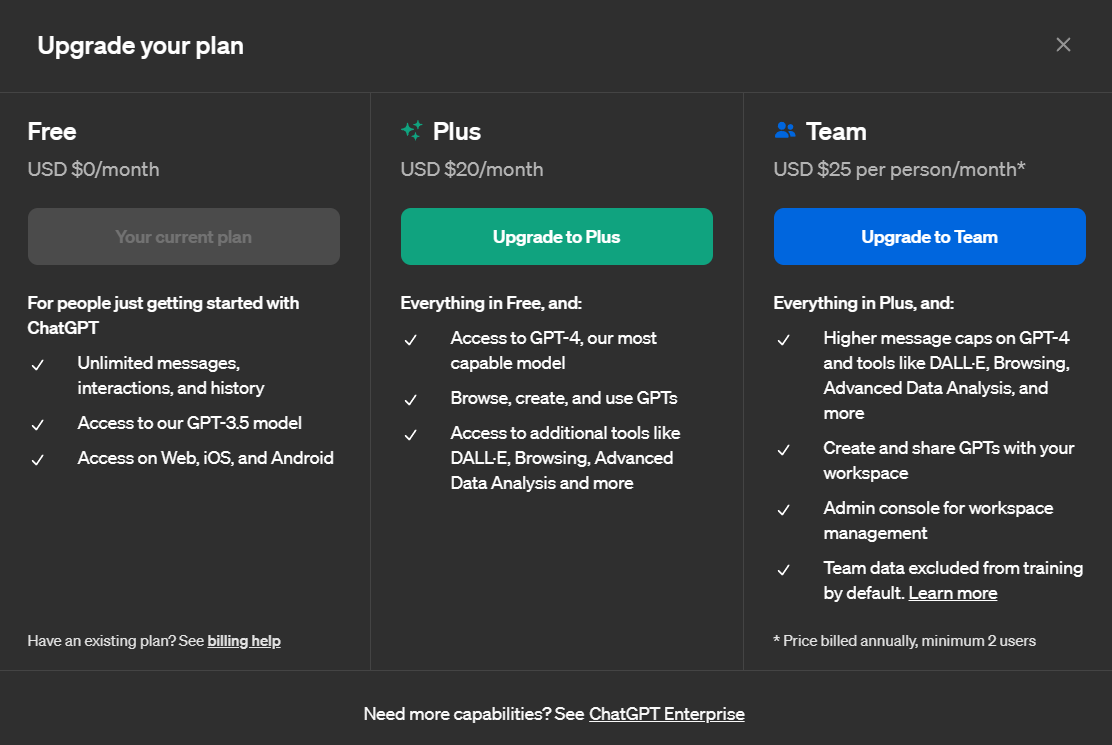Click the disabled Your current plan button
The image size is (1112, 745).
point(184,237)
